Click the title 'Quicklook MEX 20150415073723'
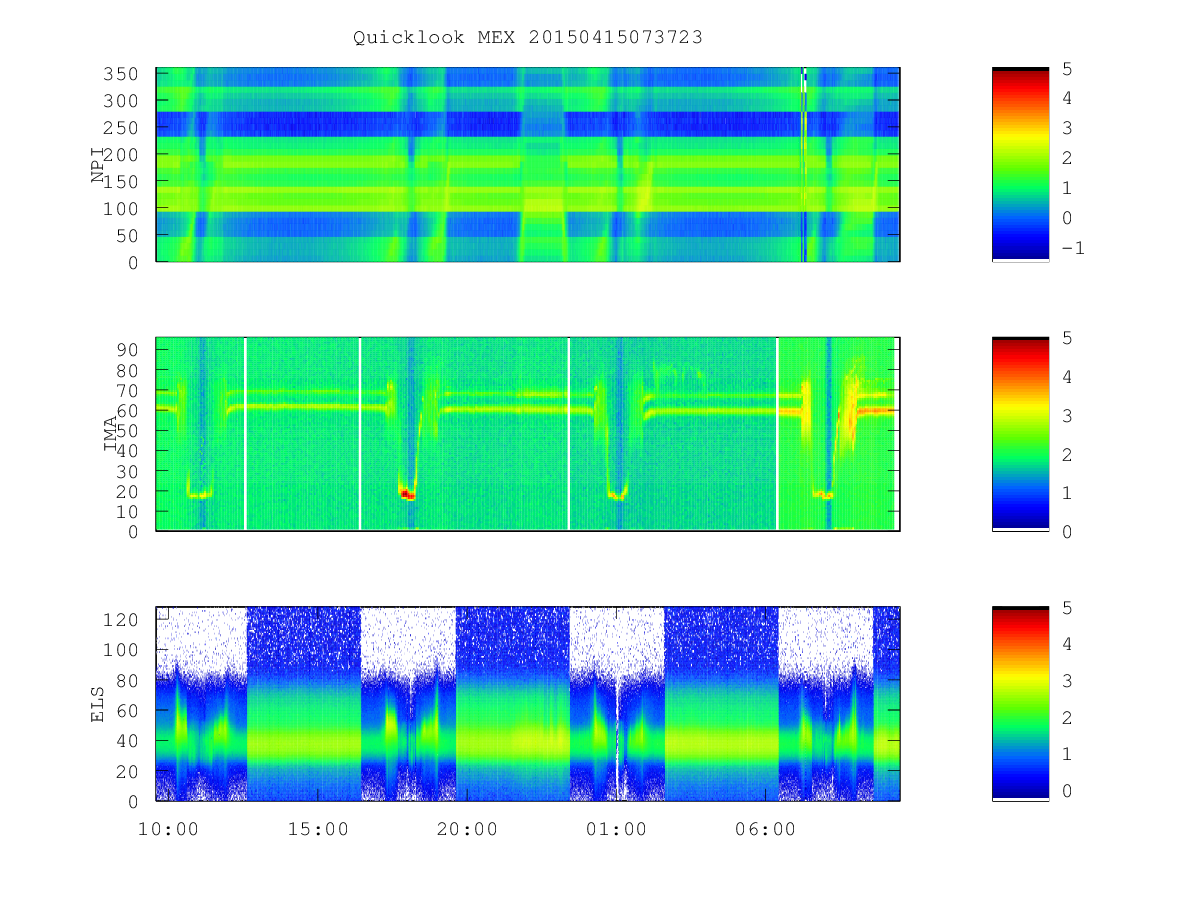1200x900 pixels. pos(527,37)
